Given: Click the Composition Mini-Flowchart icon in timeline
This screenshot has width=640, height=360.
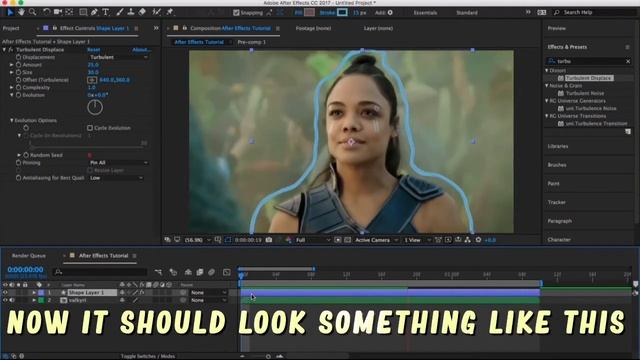Looking at the screenshot, I should pos(158,272).
